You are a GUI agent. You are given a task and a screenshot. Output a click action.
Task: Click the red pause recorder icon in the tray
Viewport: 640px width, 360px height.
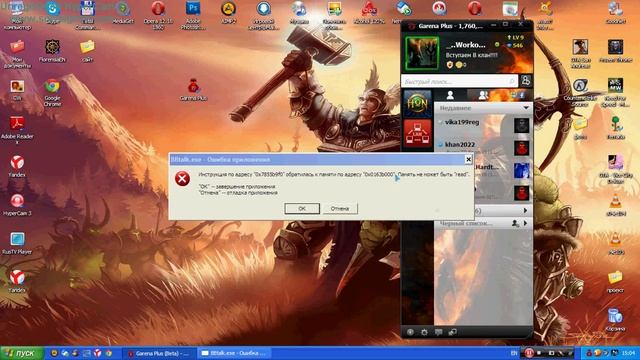click(529, 353)
